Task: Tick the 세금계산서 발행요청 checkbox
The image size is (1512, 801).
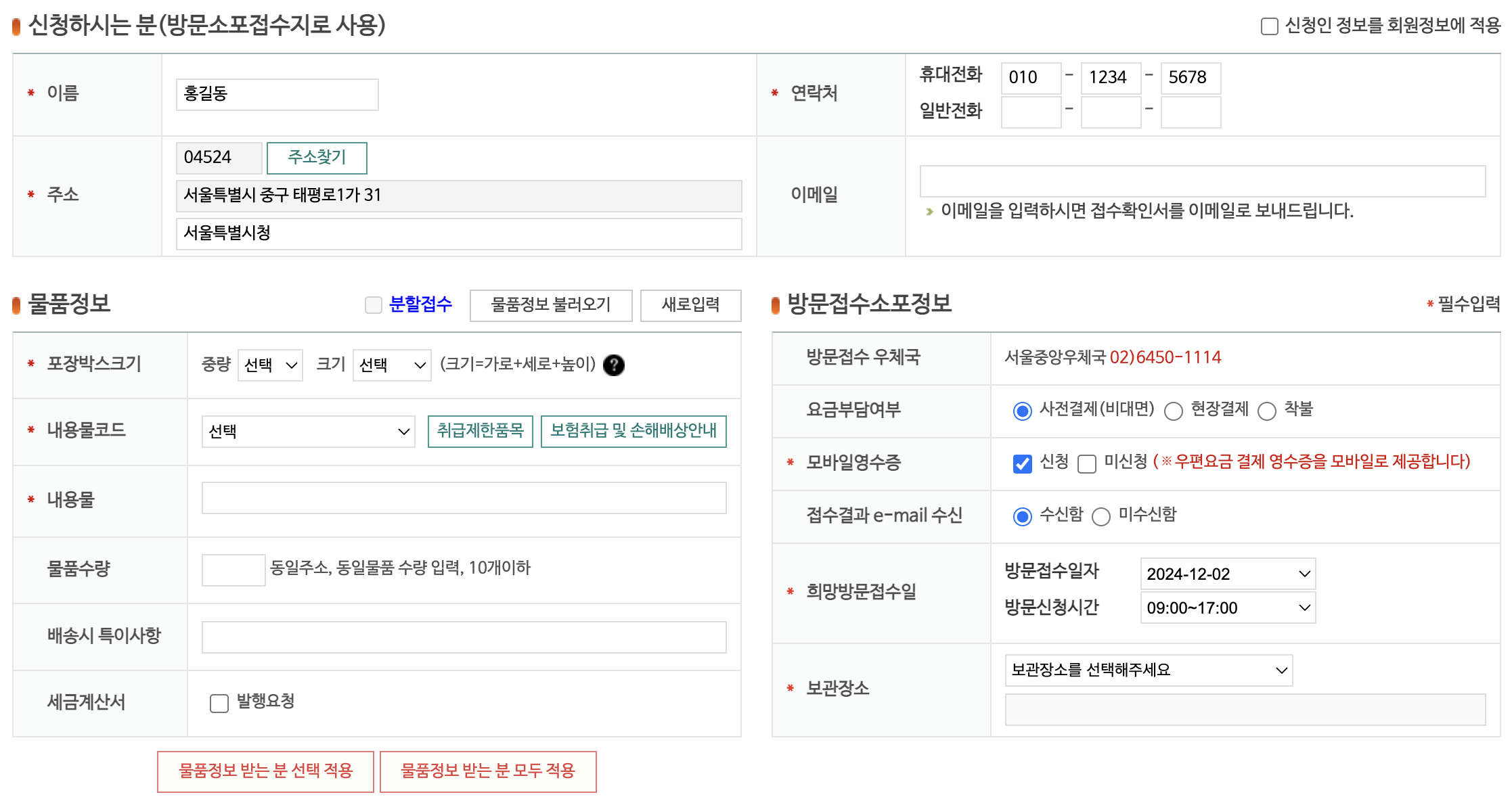Action: point(219,703)
